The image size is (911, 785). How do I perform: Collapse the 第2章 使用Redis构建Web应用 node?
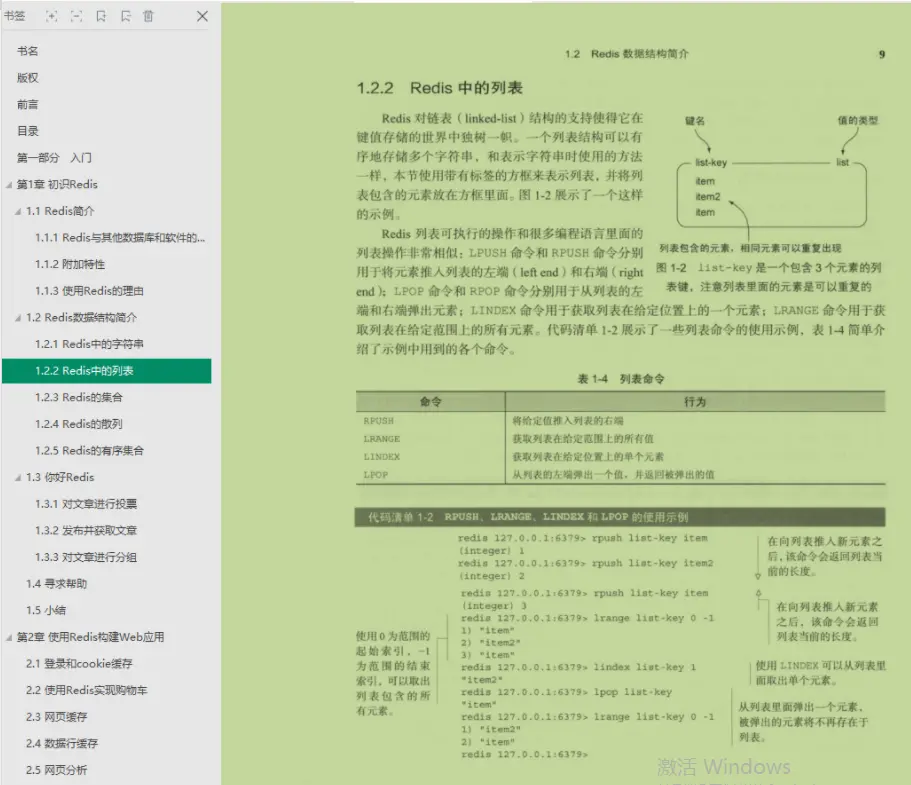(9, 637)
